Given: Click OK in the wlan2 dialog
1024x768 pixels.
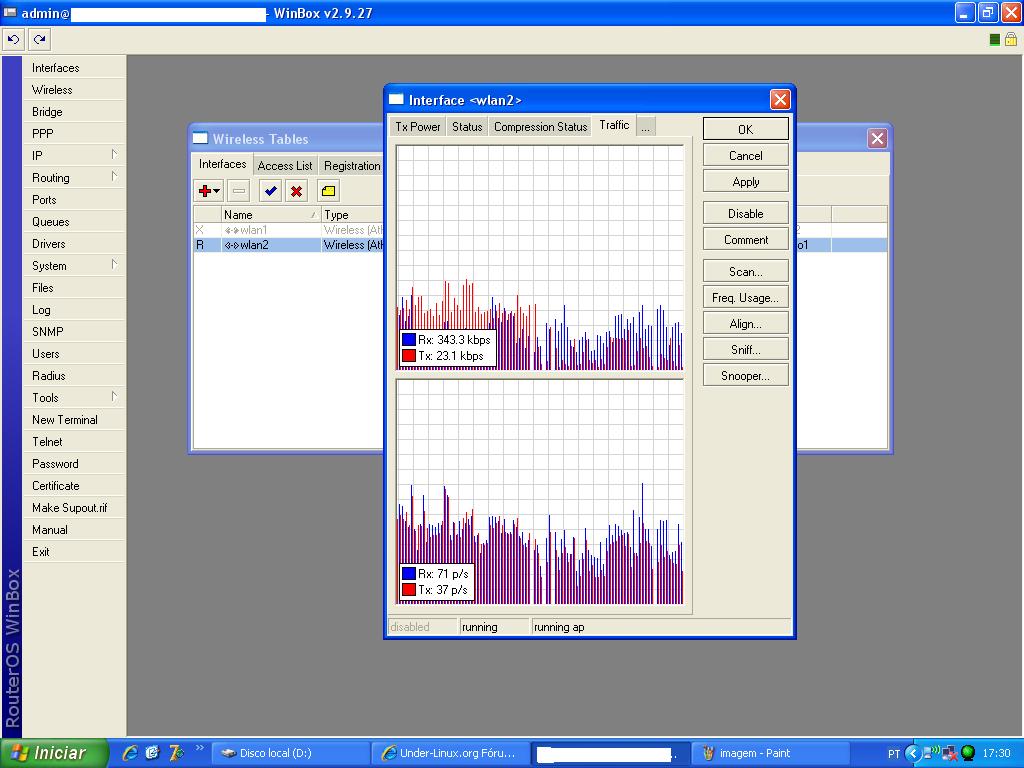Looking at the screenshot, I should [745, 129].
